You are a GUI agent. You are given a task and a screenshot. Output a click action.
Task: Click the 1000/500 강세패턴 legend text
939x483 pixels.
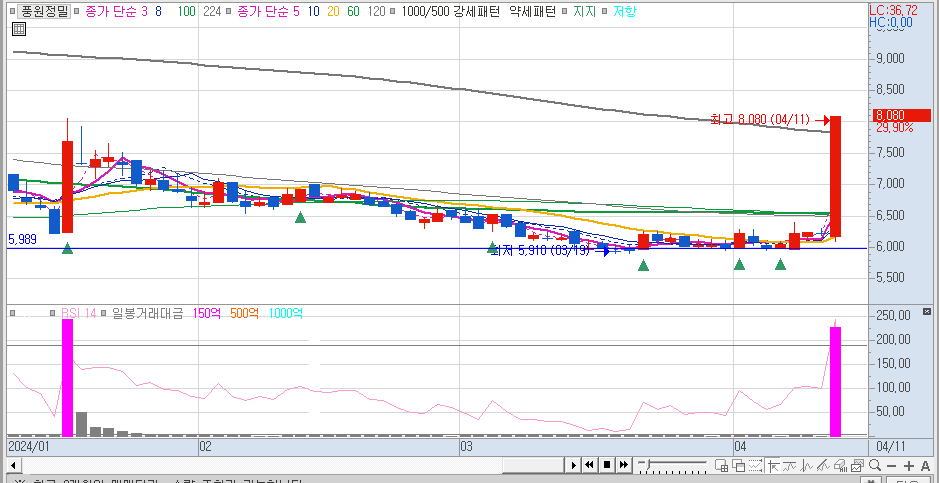[450, 11]
